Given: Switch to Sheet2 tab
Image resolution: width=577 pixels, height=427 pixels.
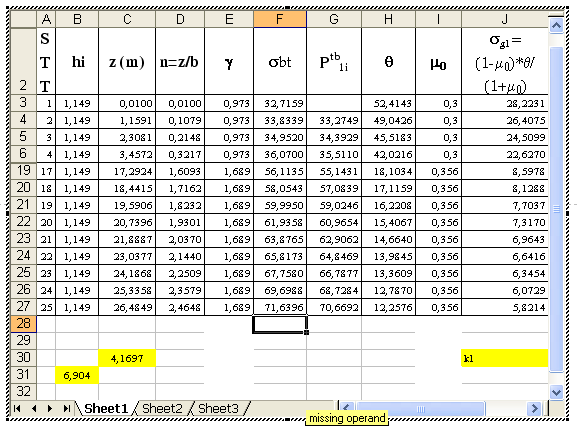Looking at the screenshot, I should 162,409.
